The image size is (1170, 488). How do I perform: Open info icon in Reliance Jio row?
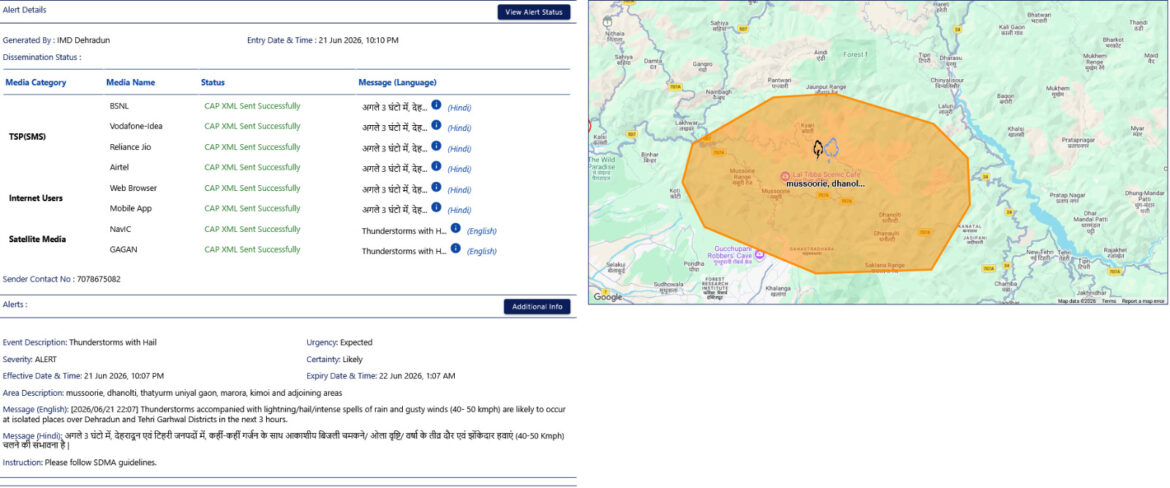coord(437,146)
